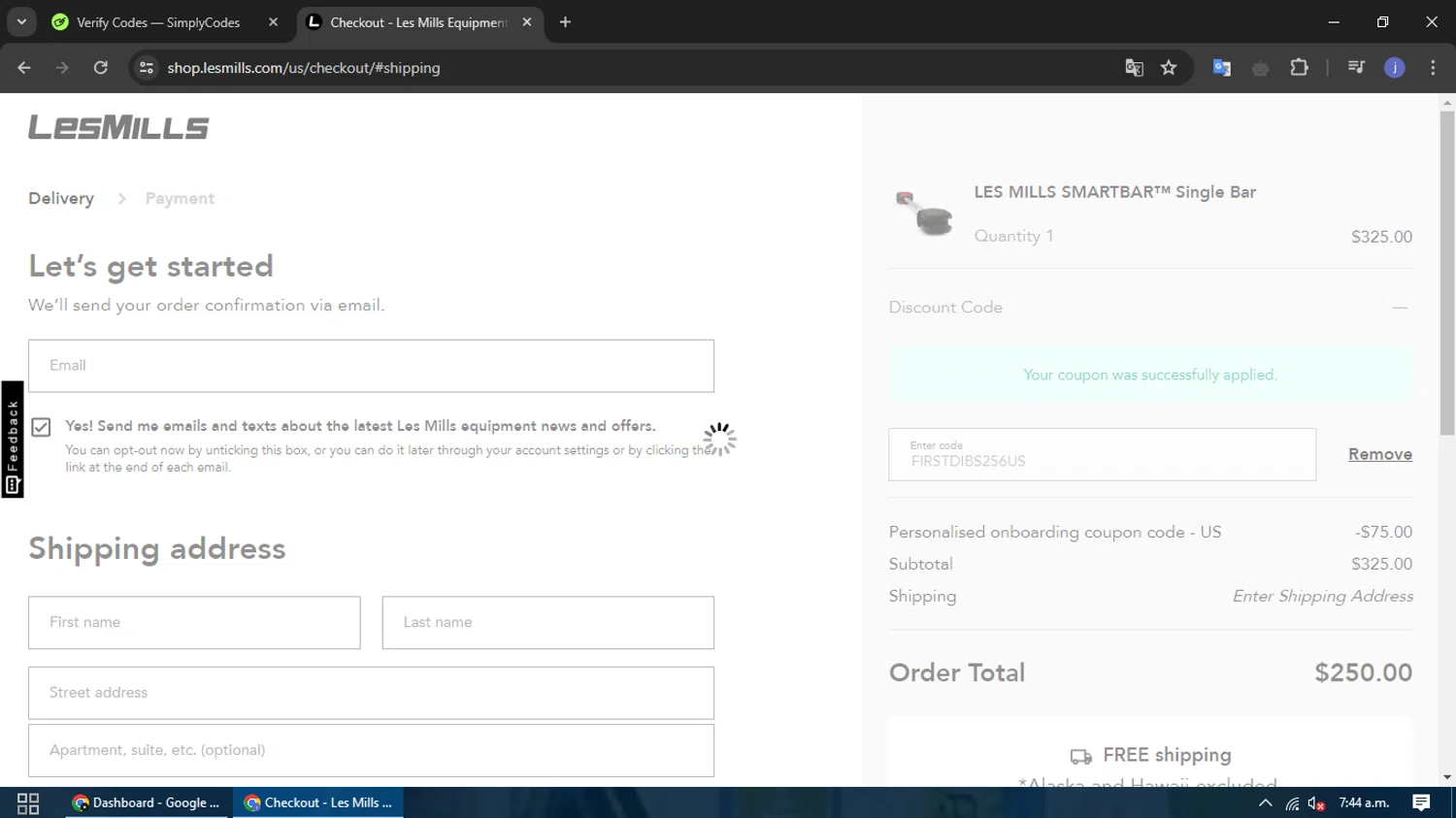This screenshot has width=1456, height=818.
Task: Close the Verify Codes — SimplyCodes tab
Action: pyautogui.click(x=273, y=22)
